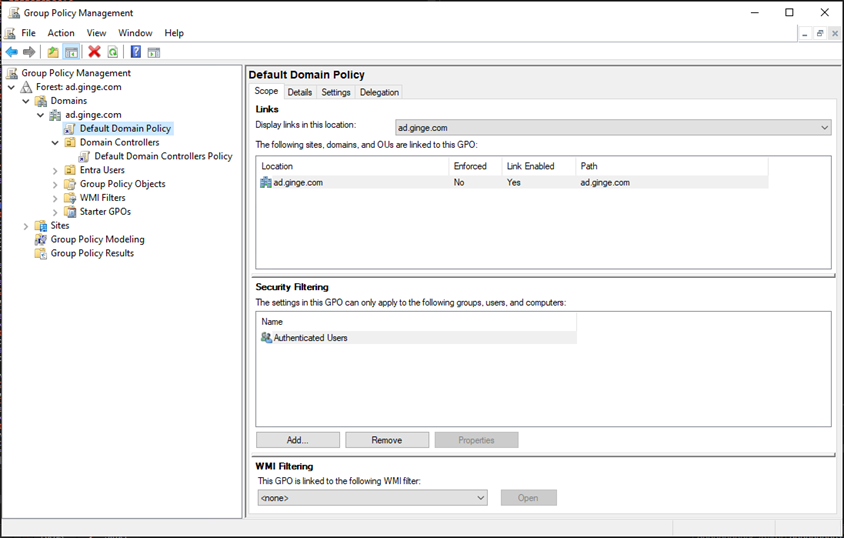
Task: Click the Entra Users OU icon
Action: [70, 170]
